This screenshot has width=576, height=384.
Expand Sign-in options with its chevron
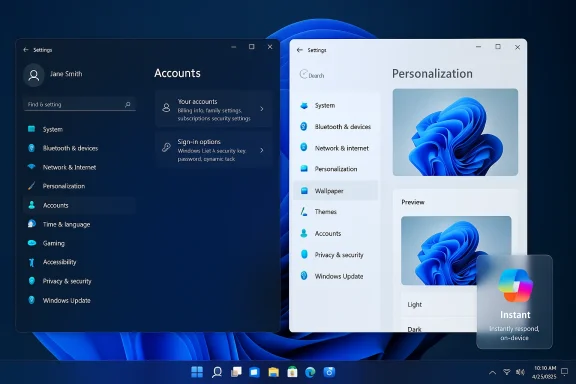click(262, 150)
